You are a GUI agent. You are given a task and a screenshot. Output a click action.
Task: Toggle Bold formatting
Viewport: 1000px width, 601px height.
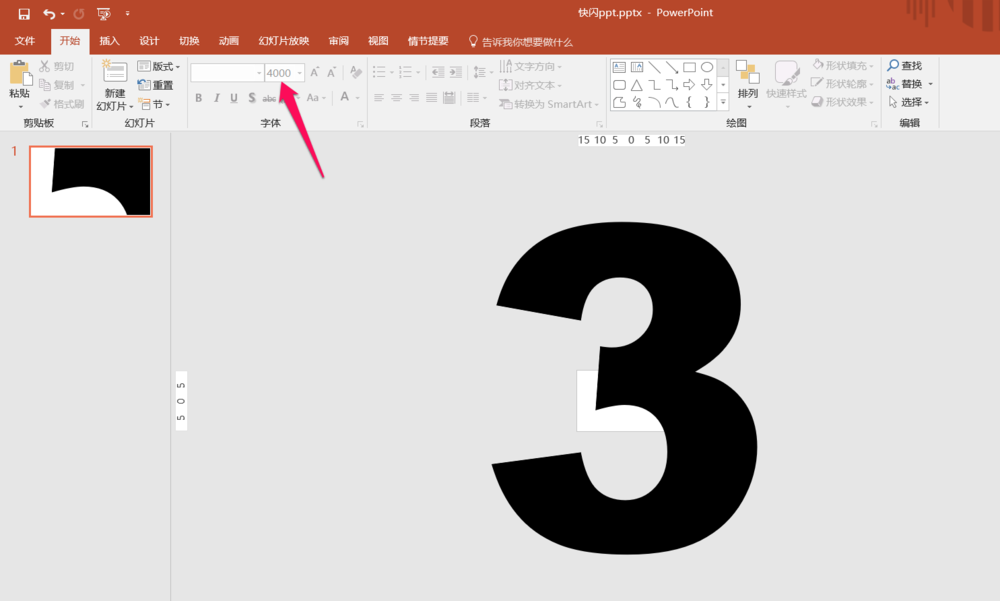[198, 98]
